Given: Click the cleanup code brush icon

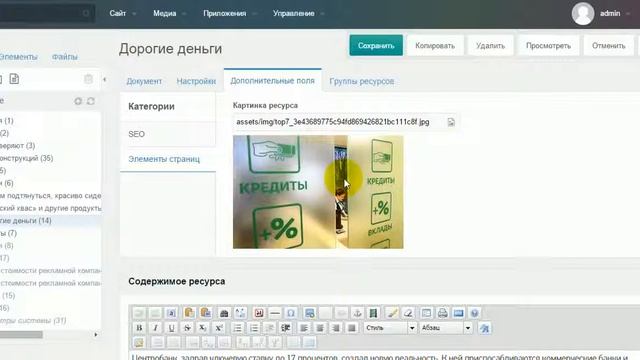Looking at the screenshot, I should click(x=392, y=313).
